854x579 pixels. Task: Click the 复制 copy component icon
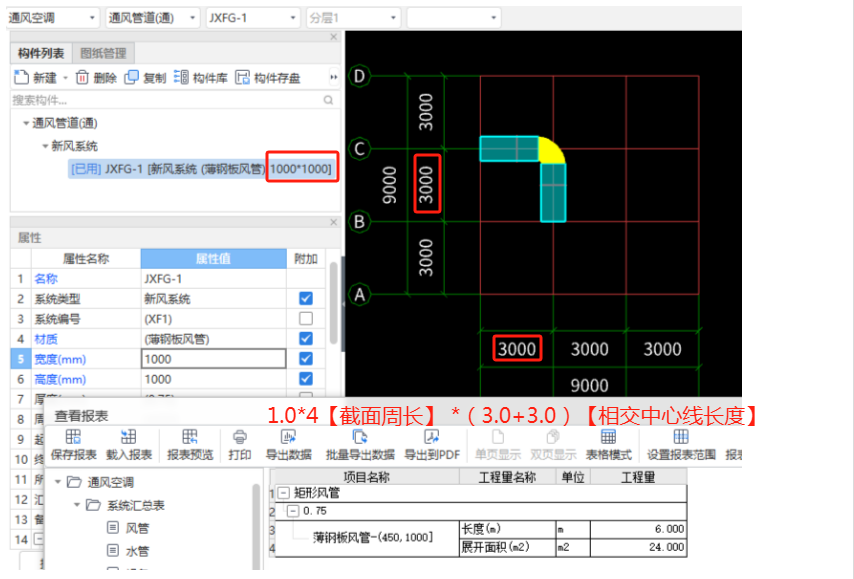click(131, 77)
